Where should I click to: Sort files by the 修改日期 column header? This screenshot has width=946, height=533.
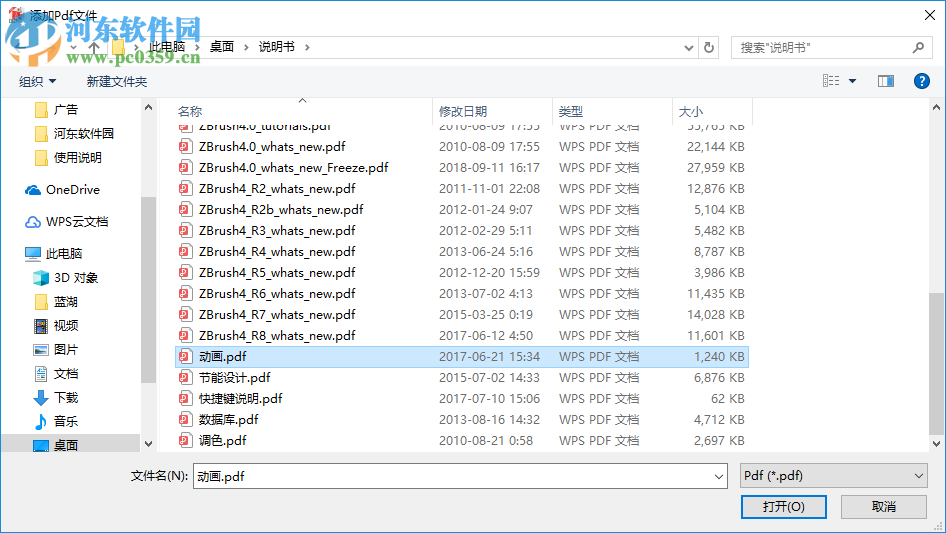pyautogui.click(x=463, y=112)
